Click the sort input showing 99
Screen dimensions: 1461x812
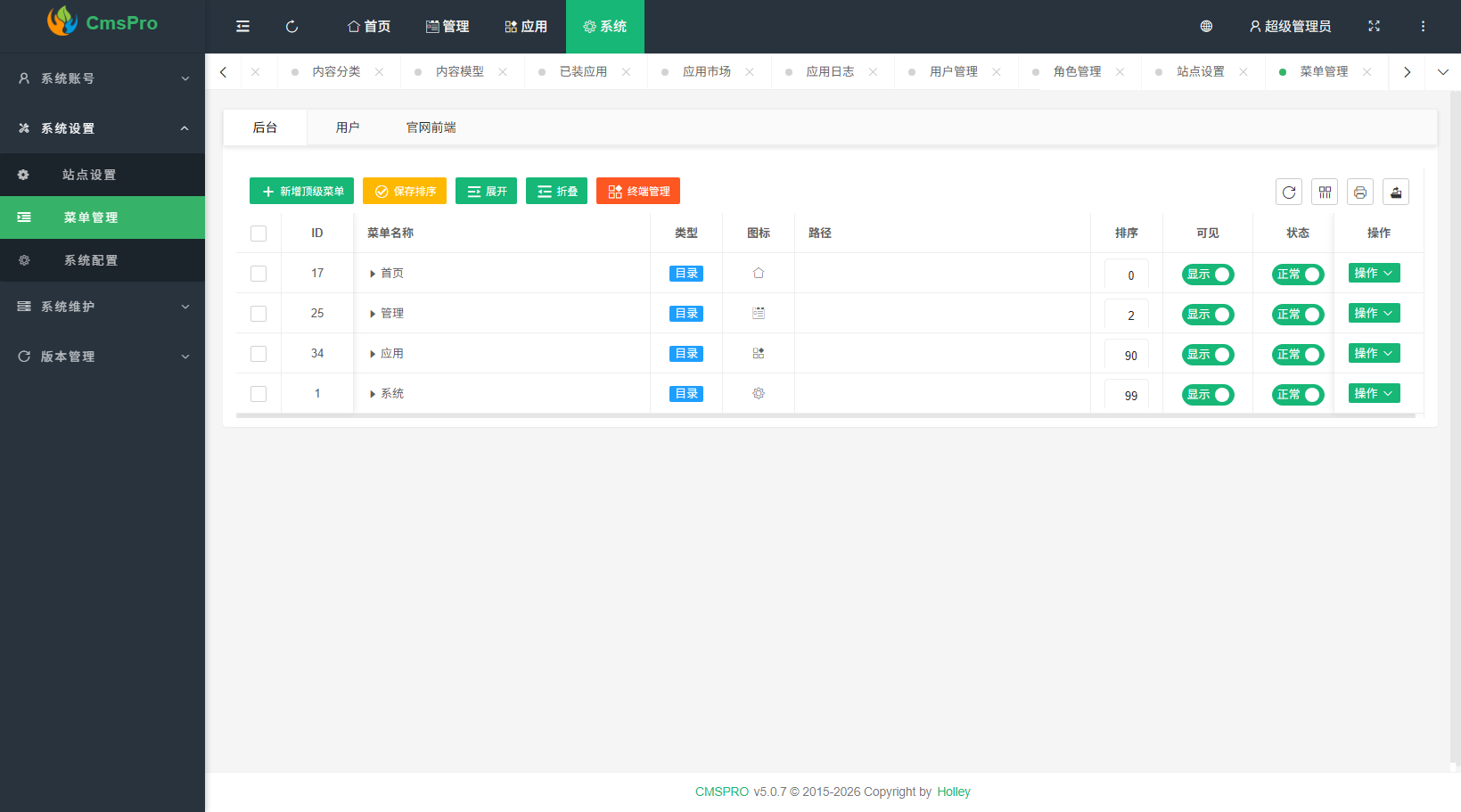[1127, 395]
